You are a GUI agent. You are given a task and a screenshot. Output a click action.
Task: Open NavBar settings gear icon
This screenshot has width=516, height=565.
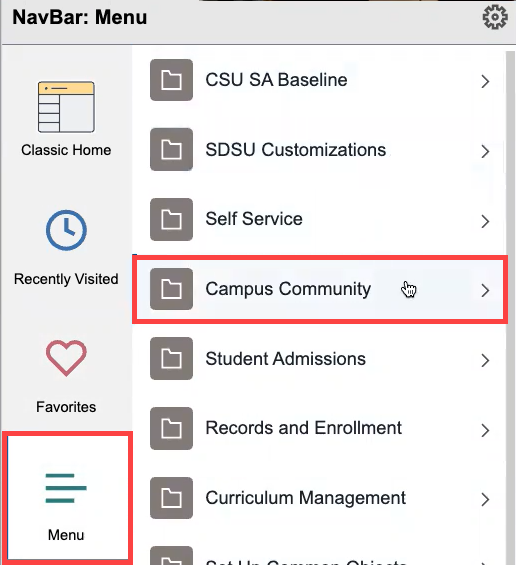click(495, 17)
